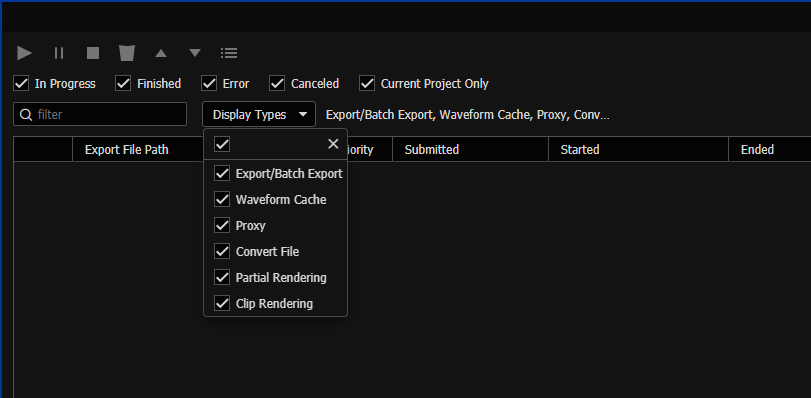
Task: Uncheck Waveform Cache type
Action: (x=222, y=199)
